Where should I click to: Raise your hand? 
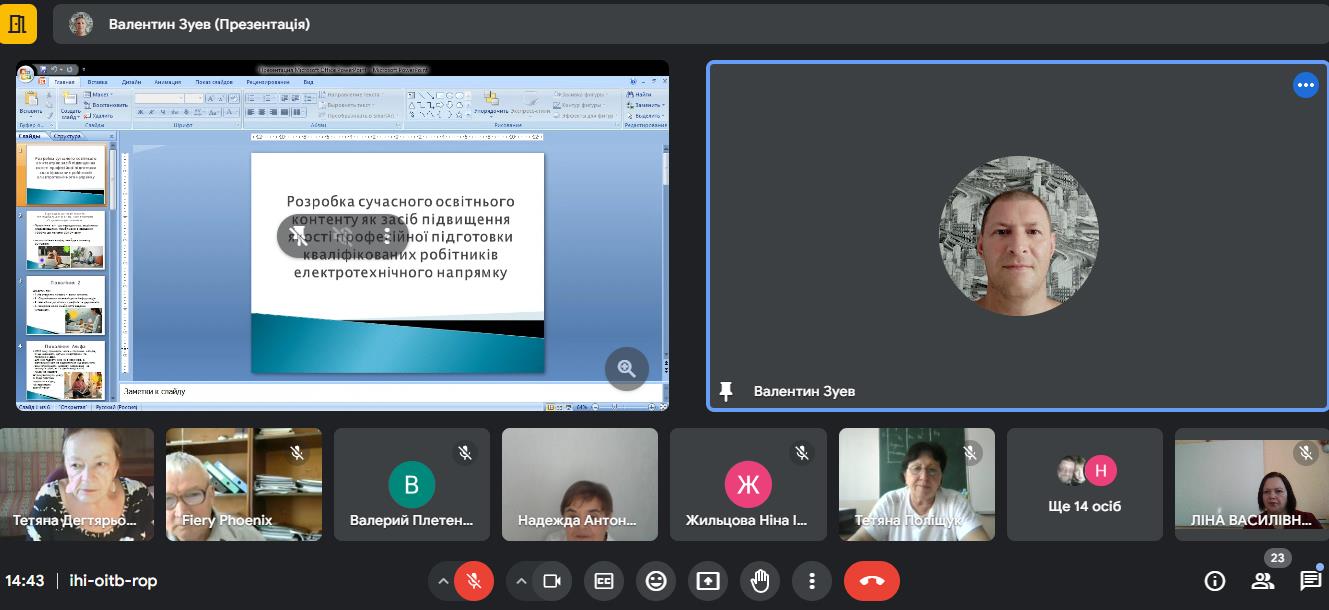pos(760,581)
